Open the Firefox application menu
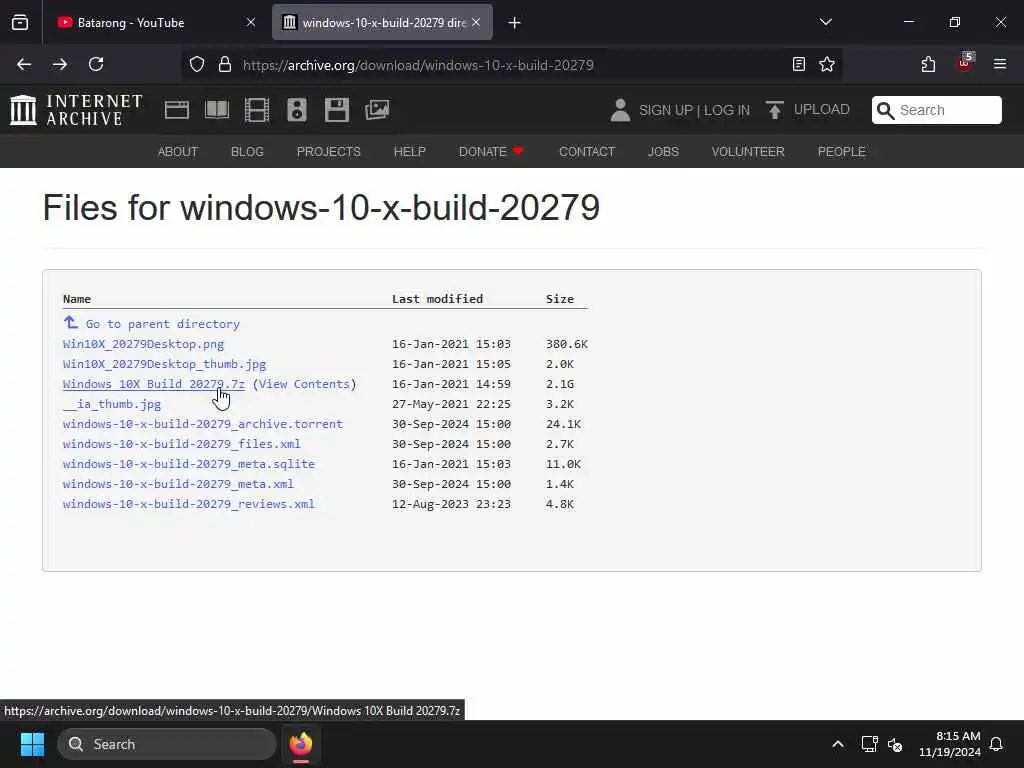Viewport: 1024px width, 768px height. tap(1000, 64)
